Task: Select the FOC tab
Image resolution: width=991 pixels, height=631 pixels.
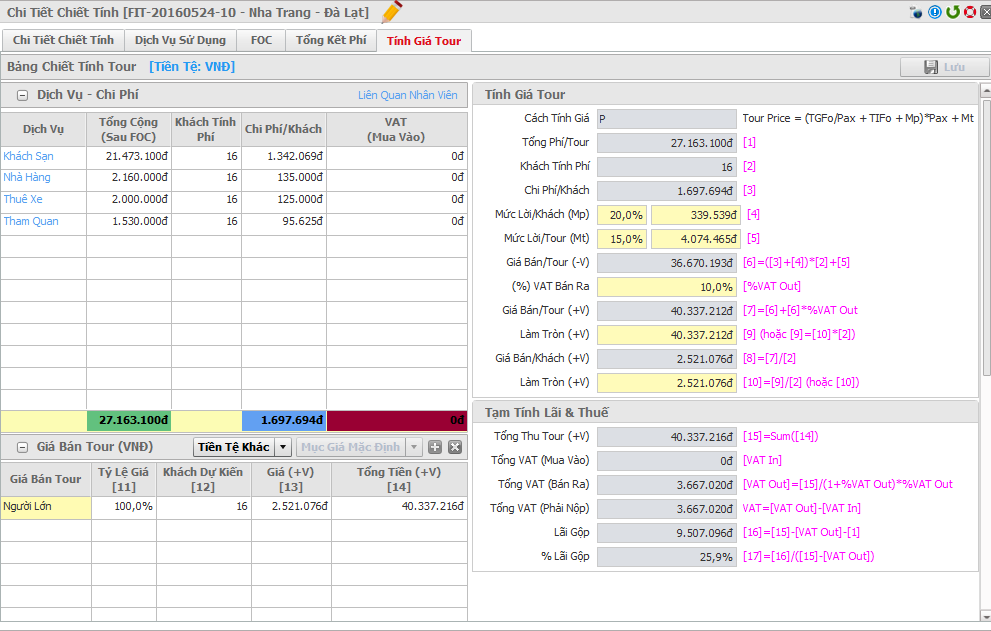Action: point(261,40)
